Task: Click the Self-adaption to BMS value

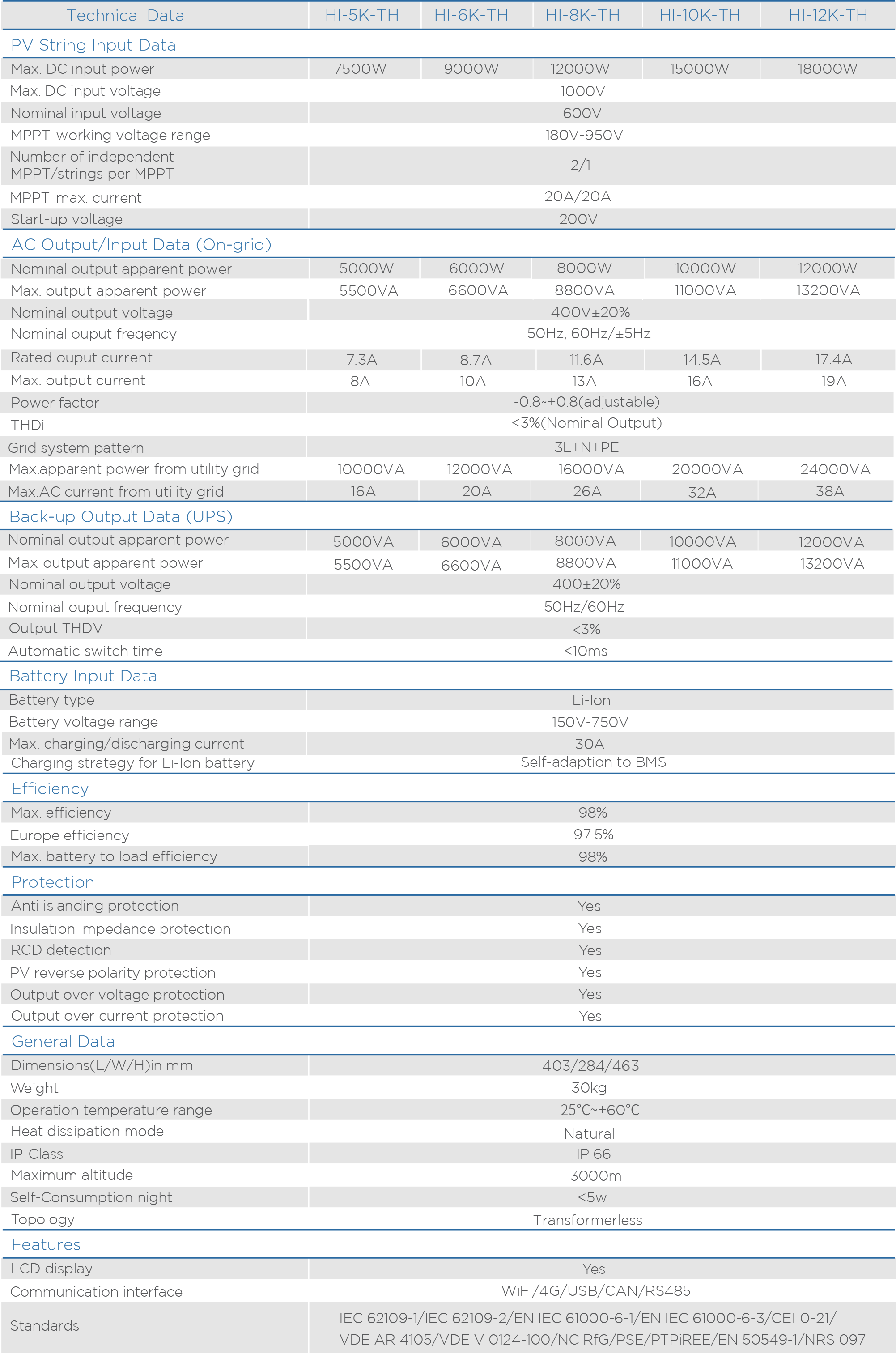Action: tap(593, 762)
